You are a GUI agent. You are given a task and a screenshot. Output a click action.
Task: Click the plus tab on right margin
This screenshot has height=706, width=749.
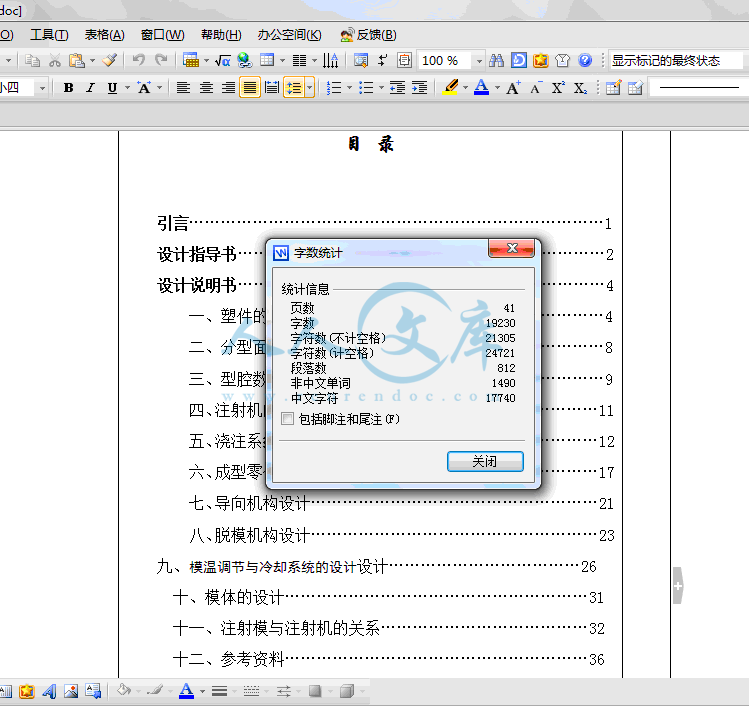pyautogui.click(x=678, y=586)
